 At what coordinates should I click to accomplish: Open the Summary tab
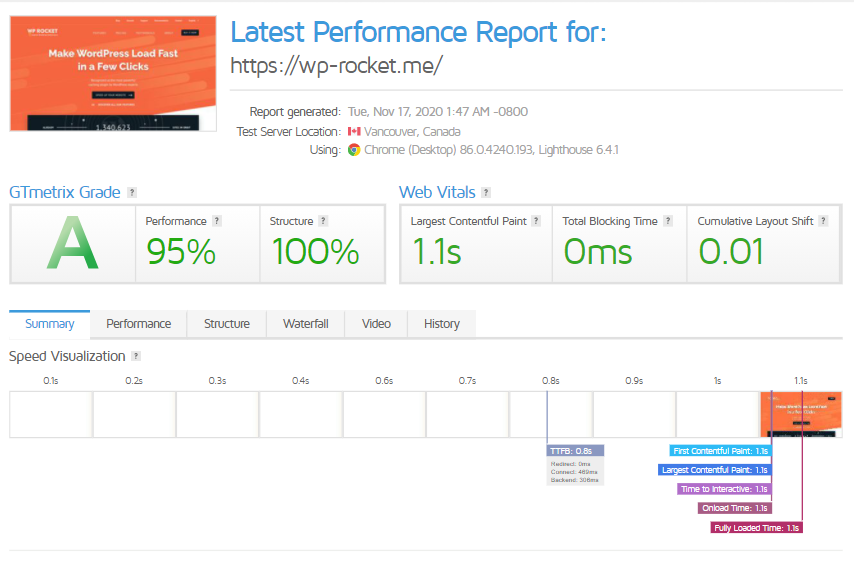coord(50,324)
